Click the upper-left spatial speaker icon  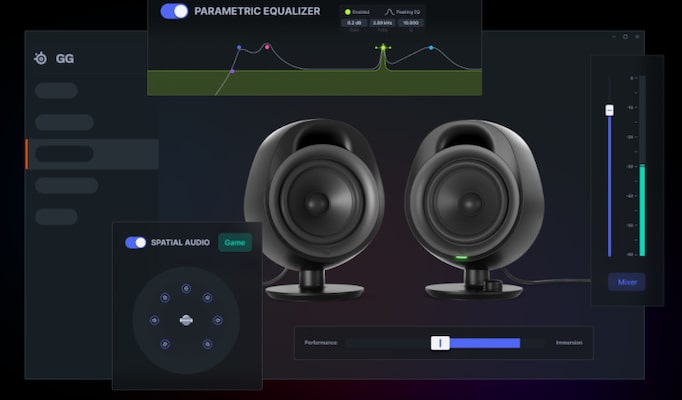pyautogui.click(x=164, y=297)
